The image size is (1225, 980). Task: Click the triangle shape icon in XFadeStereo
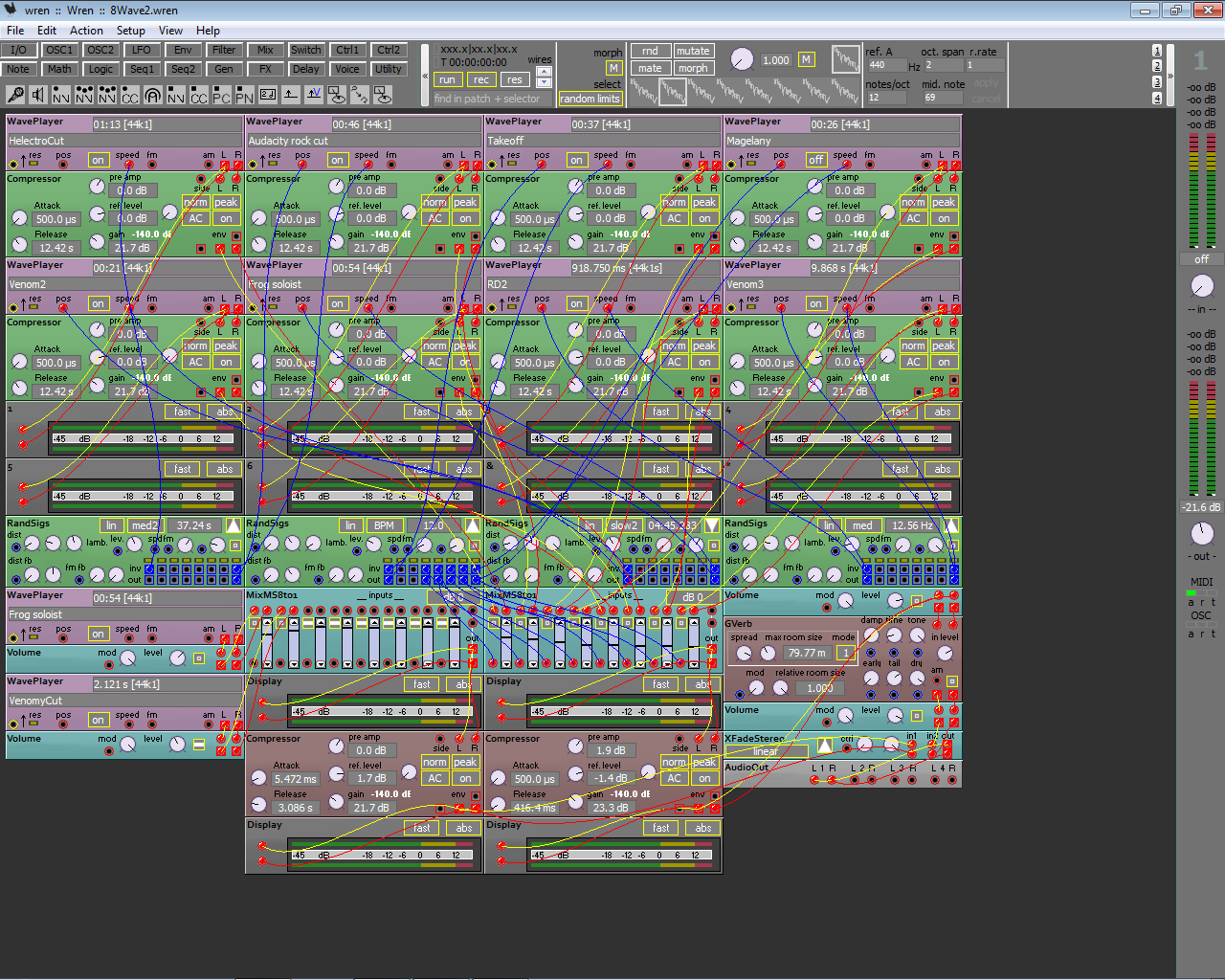click(825, 746)
